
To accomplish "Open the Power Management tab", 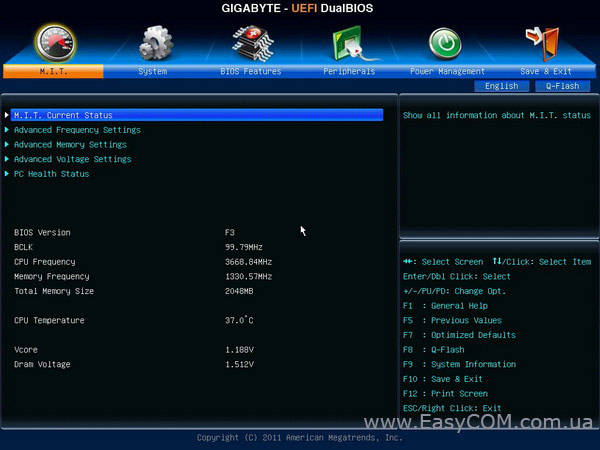I will click(447, 71).
